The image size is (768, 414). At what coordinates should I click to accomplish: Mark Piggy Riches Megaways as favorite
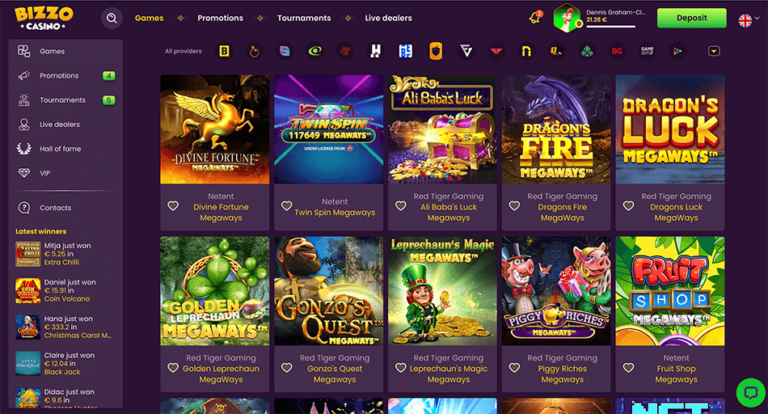tap(515, 367)
